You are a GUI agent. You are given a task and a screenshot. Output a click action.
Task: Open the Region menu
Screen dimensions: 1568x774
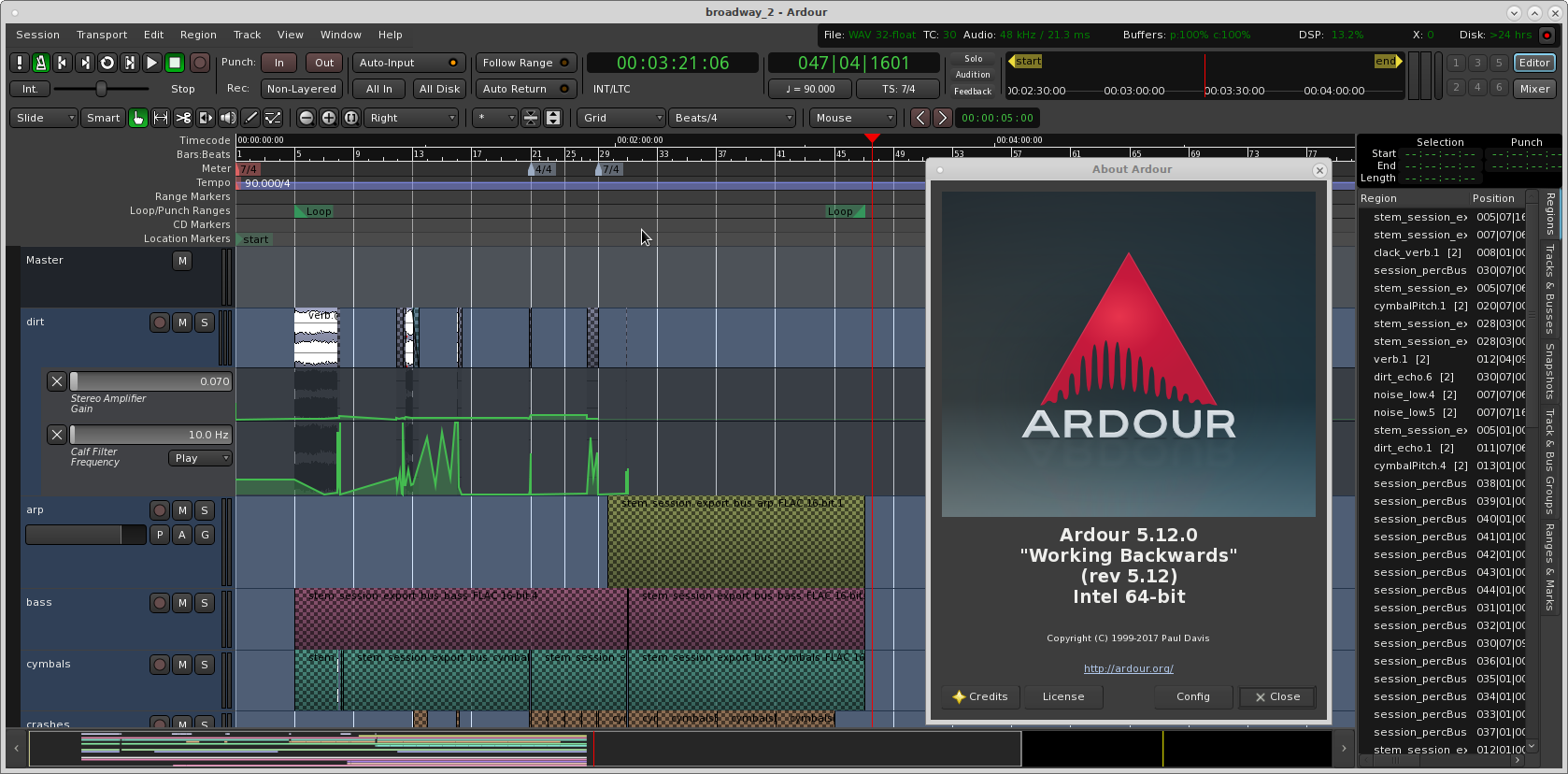[198, 35]
